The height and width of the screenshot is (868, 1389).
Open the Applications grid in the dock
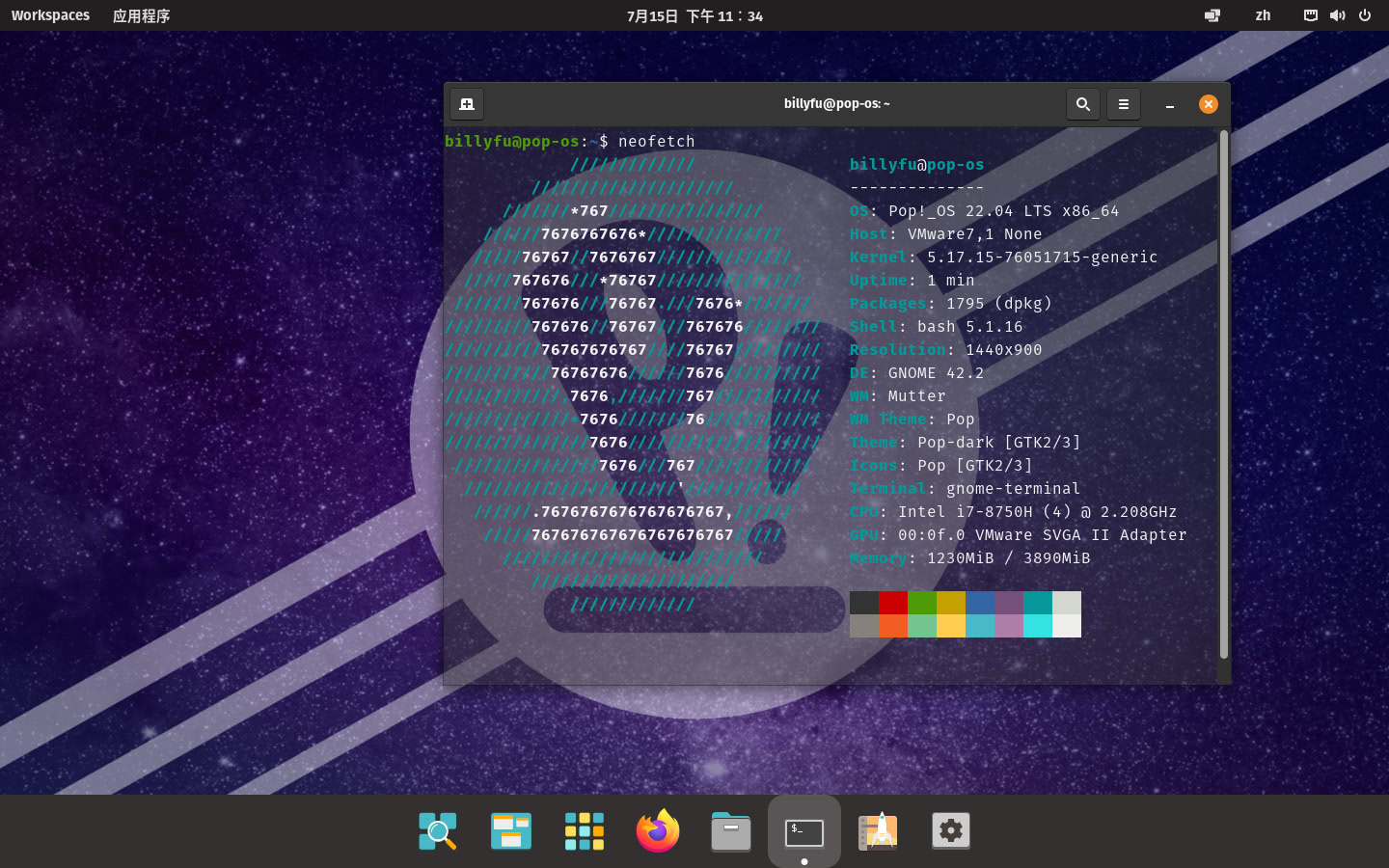[x=585, y=831]
